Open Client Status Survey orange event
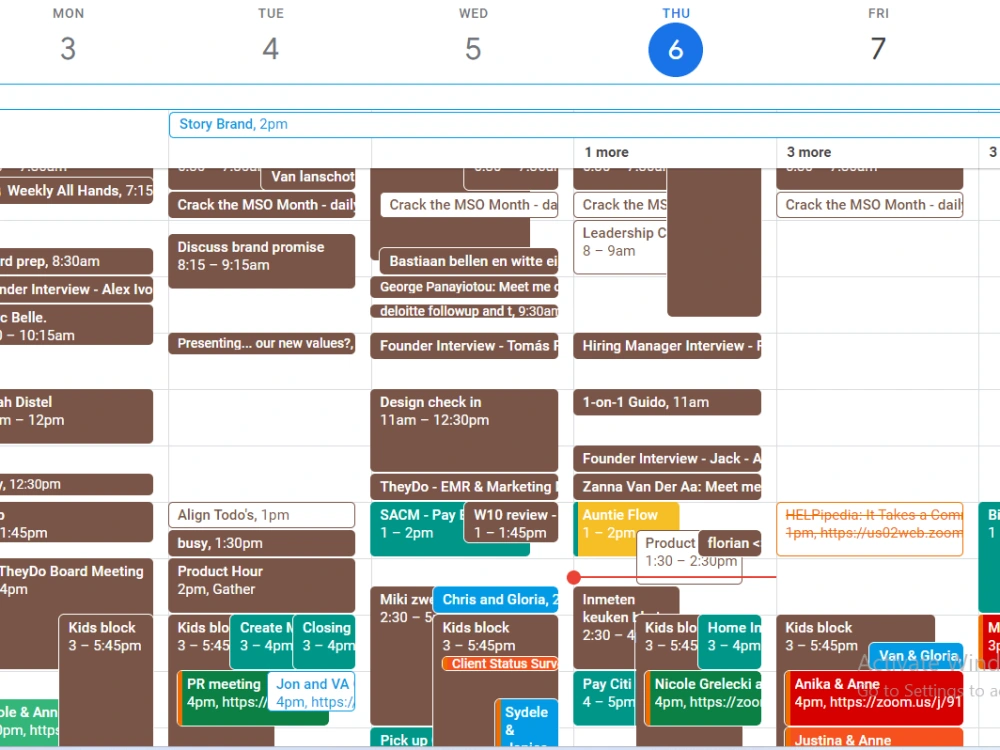Screen dimensions: 1000x750 [500, 664]
